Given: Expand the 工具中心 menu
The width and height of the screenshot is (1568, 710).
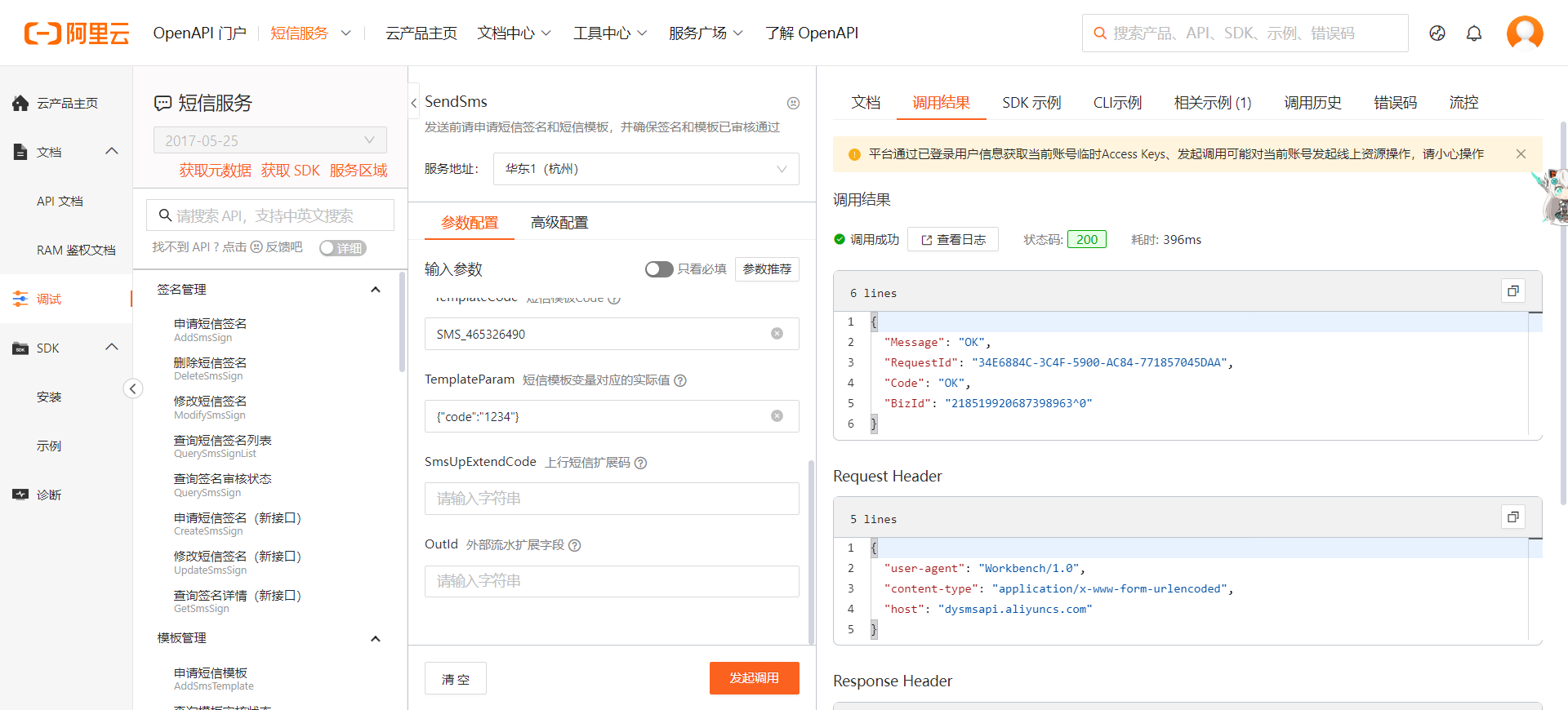Looking at the screenshot, I should 610,33.
